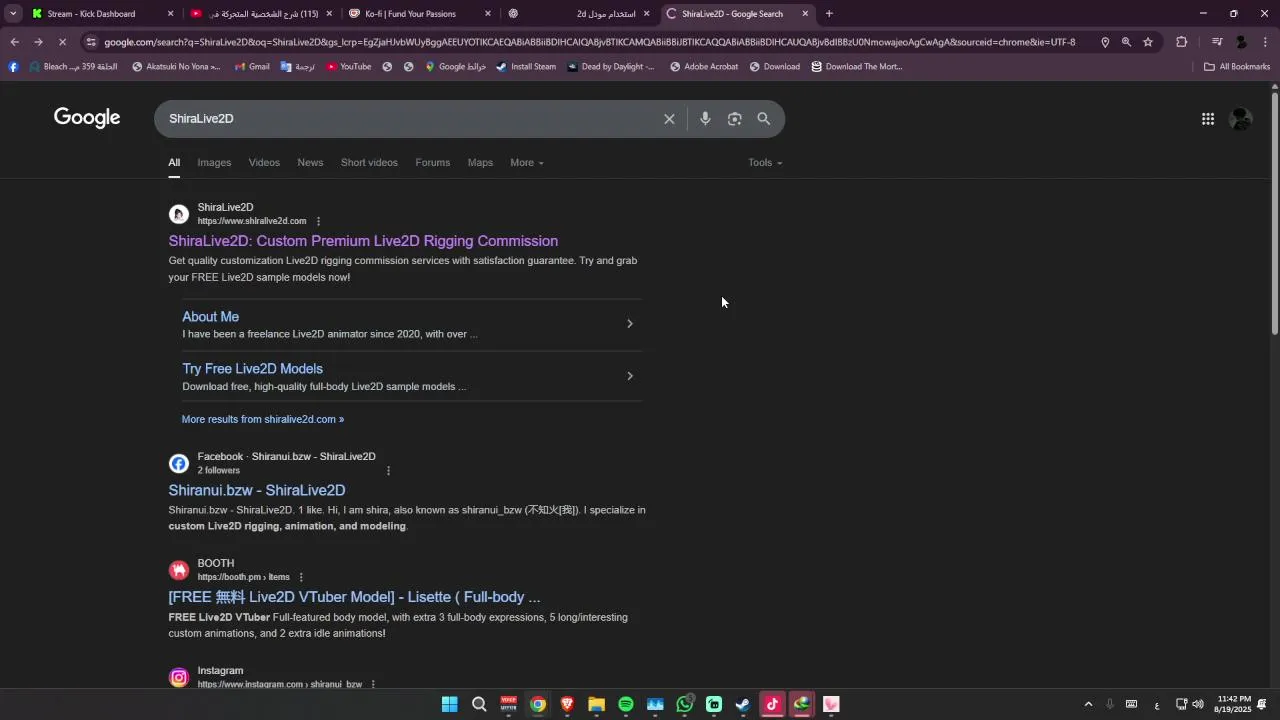This screenshot has height=720, width=1280.
Task: Open the browser three-dot menu
Action: tap(1266, 42)
